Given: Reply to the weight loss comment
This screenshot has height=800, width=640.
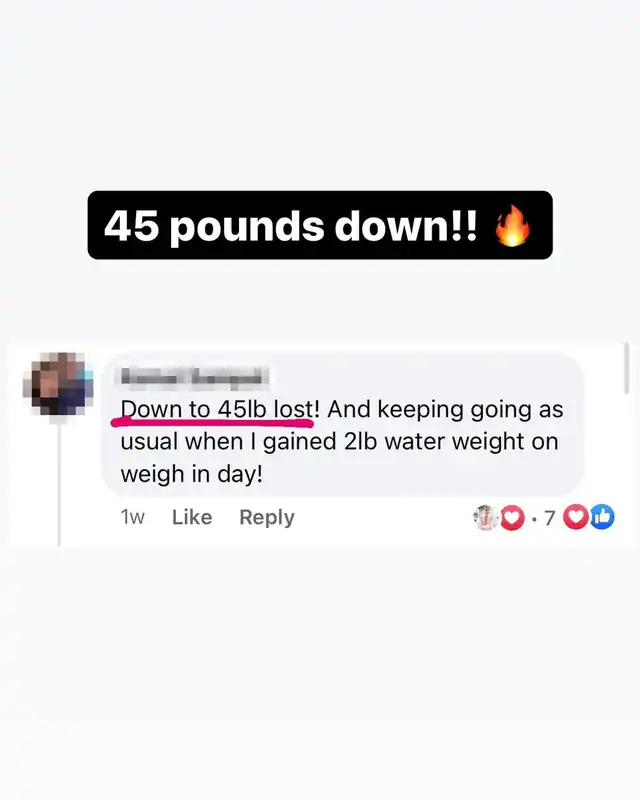Looking at the screenshot, I should 267,517.
